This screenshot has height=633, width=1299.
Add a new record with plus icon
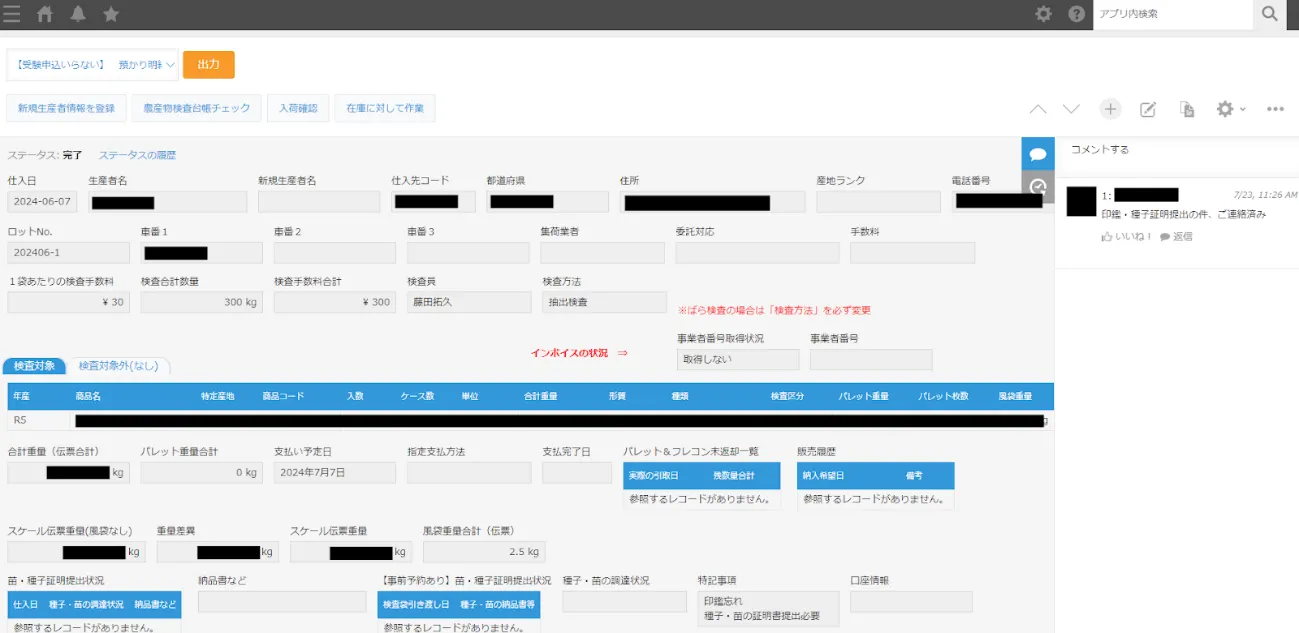coord(1110,109)
